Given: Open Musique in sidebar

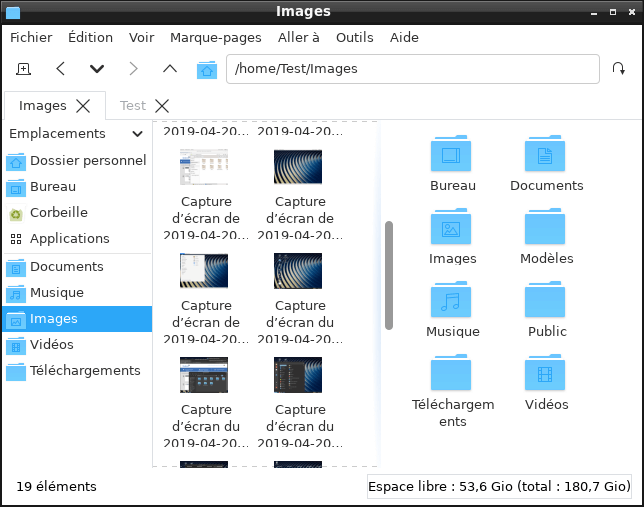Looking at the screenshot, I should pos(77,293).
